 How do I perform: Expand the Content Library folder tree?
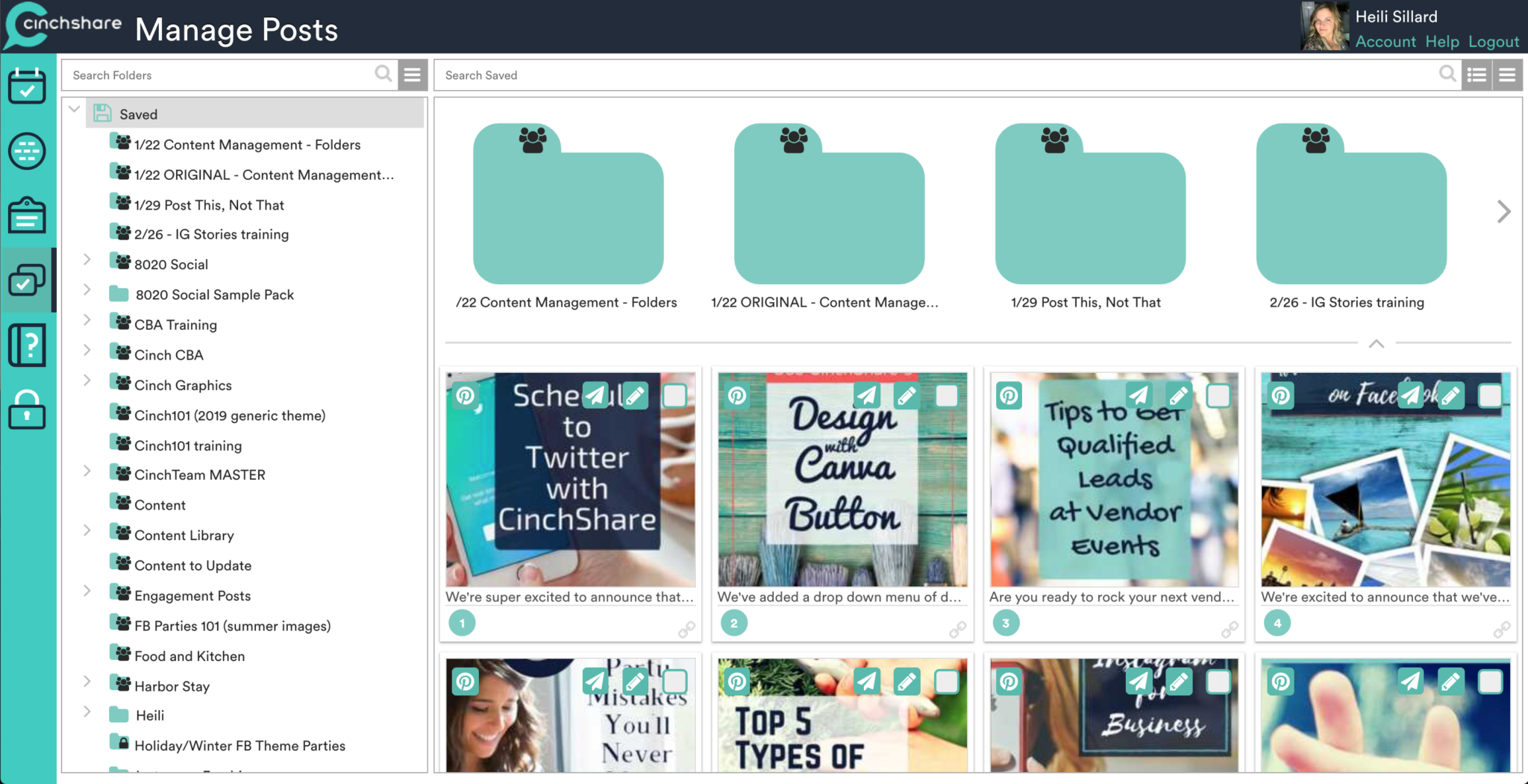click(x=87, y=530)
